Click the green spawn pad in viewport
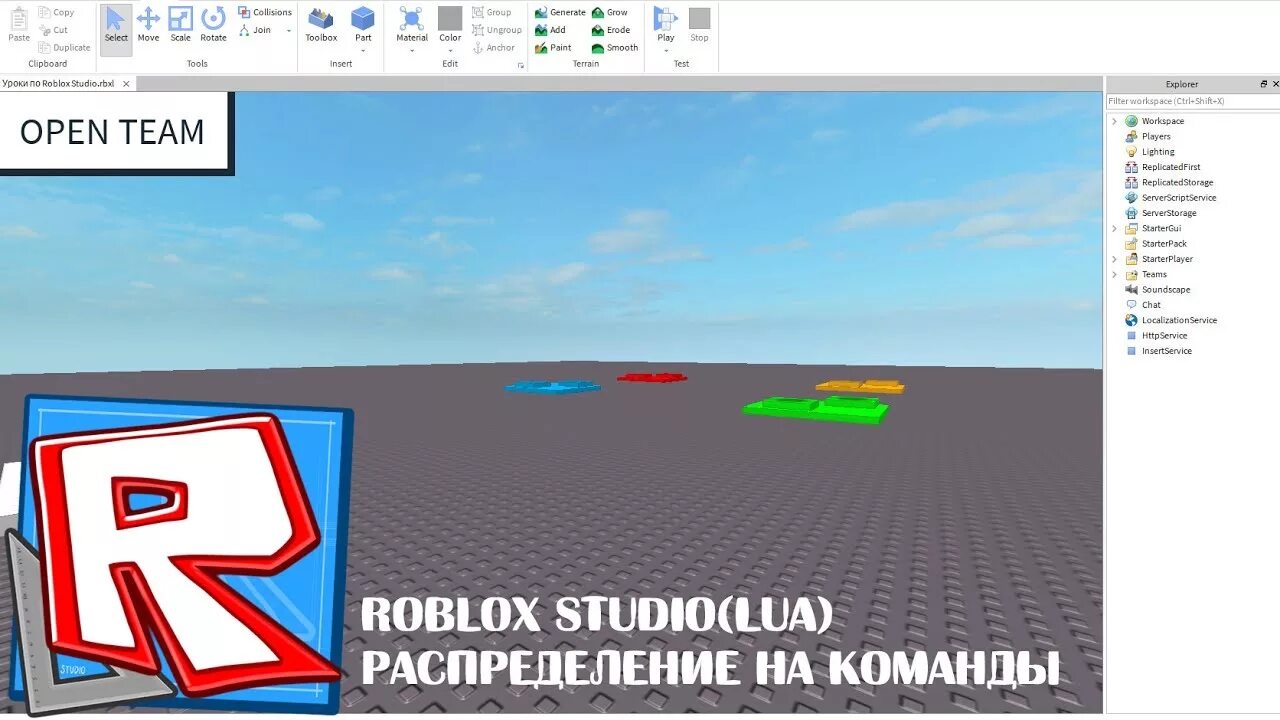This screenshot has height=720, width=1280. (x=816, y=409)
